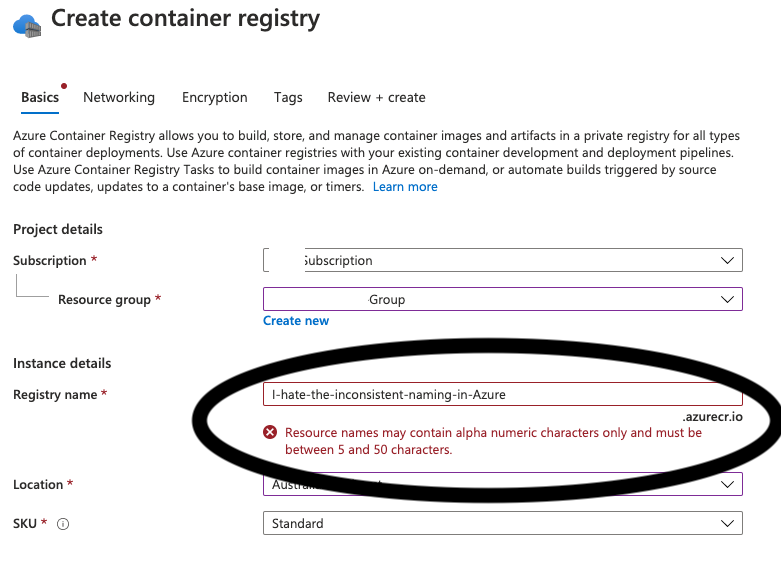Expand the Resource group dropdown

click(x=503, y=299)
